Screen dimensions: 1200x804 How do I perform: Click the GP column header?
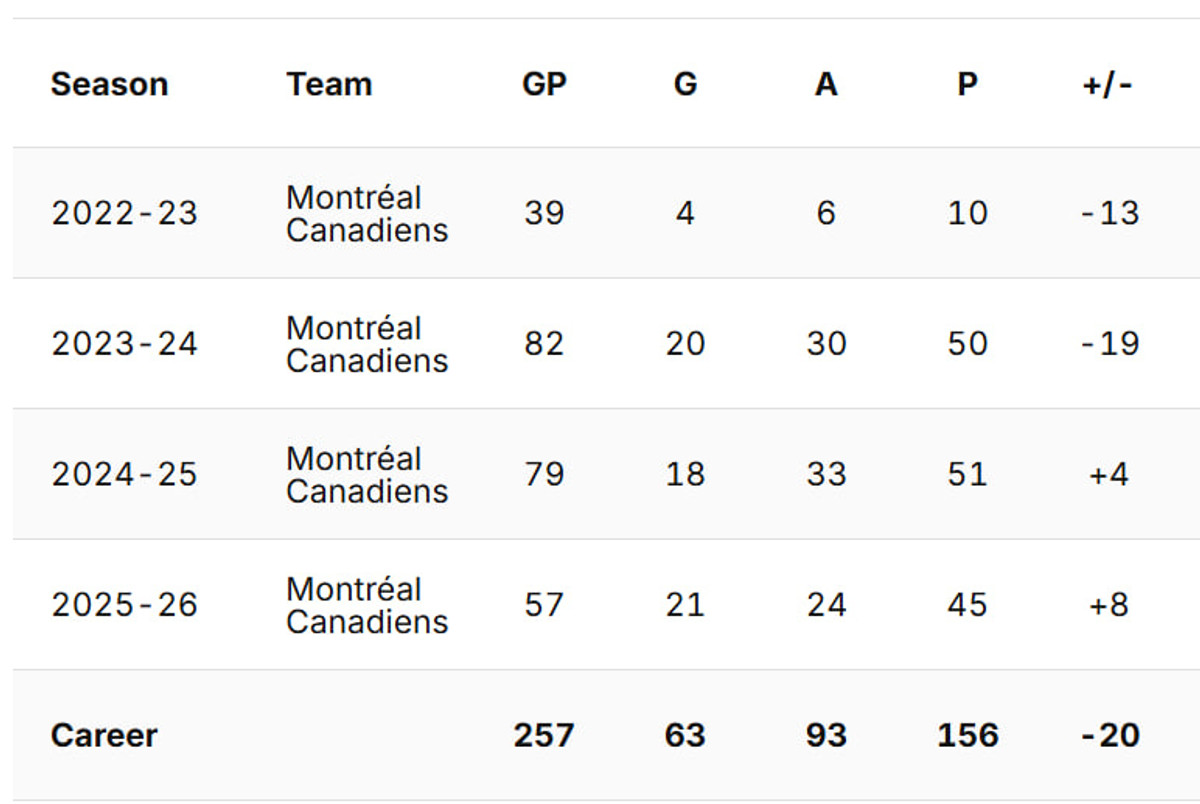pos(544,84)
